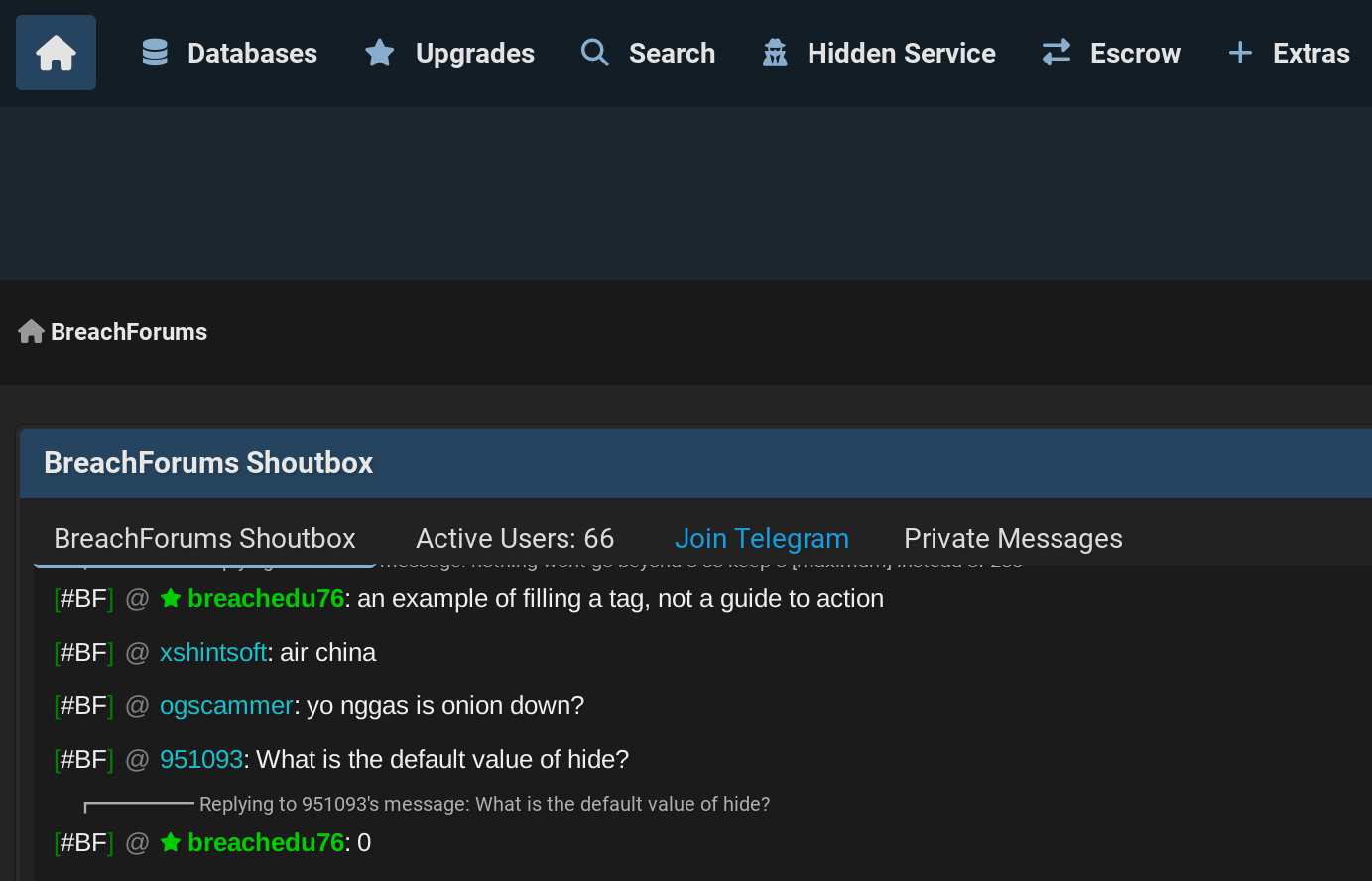Click the Upgrades star icon

[x=380, y=53]
